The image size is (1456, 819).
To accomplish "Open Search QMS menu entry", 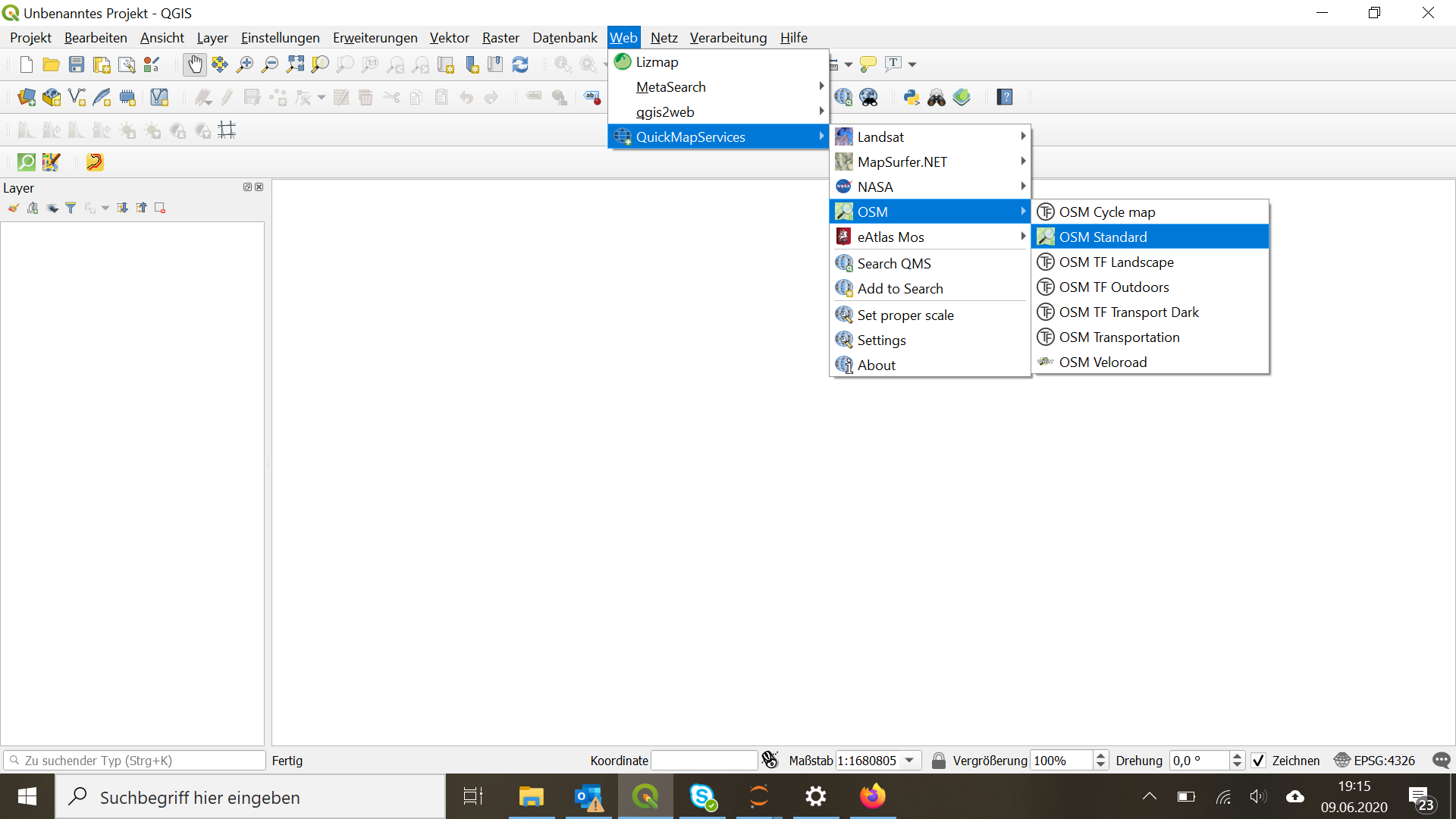I will pyautogui.click(x=930, y=263).
